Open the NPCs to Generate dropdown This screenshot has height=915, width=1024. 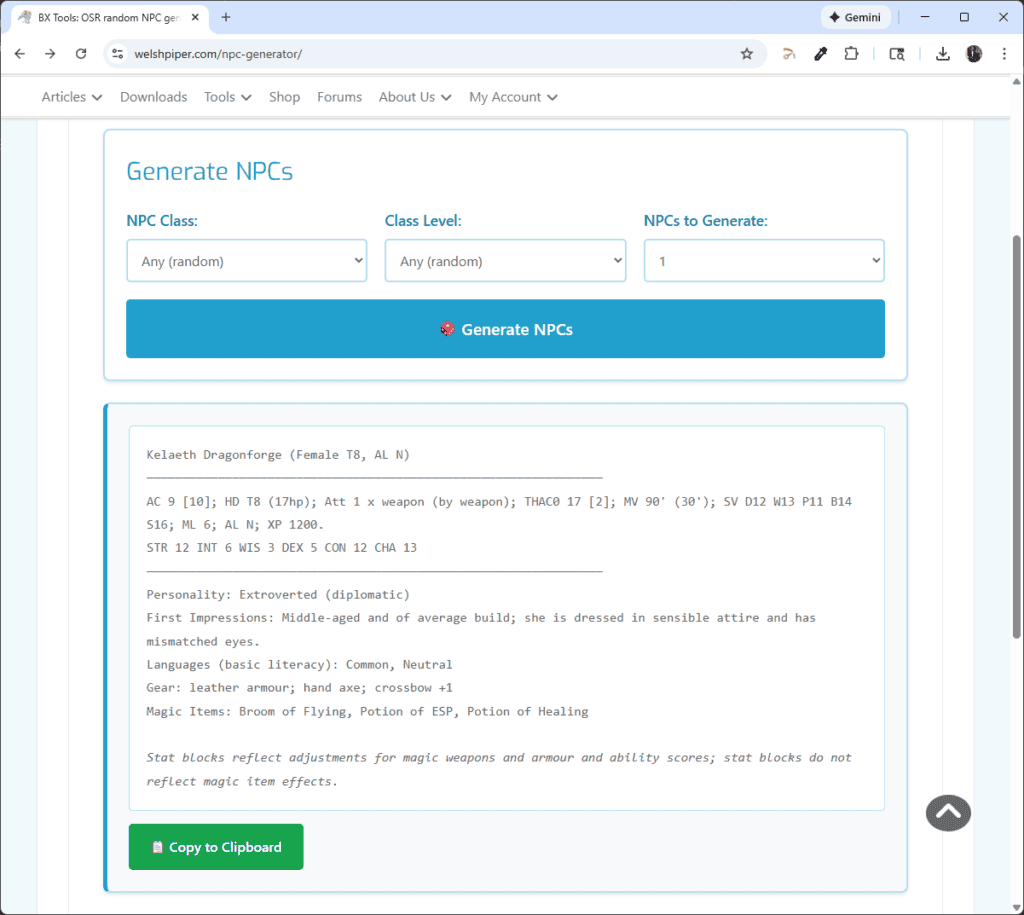pos(764,261)
